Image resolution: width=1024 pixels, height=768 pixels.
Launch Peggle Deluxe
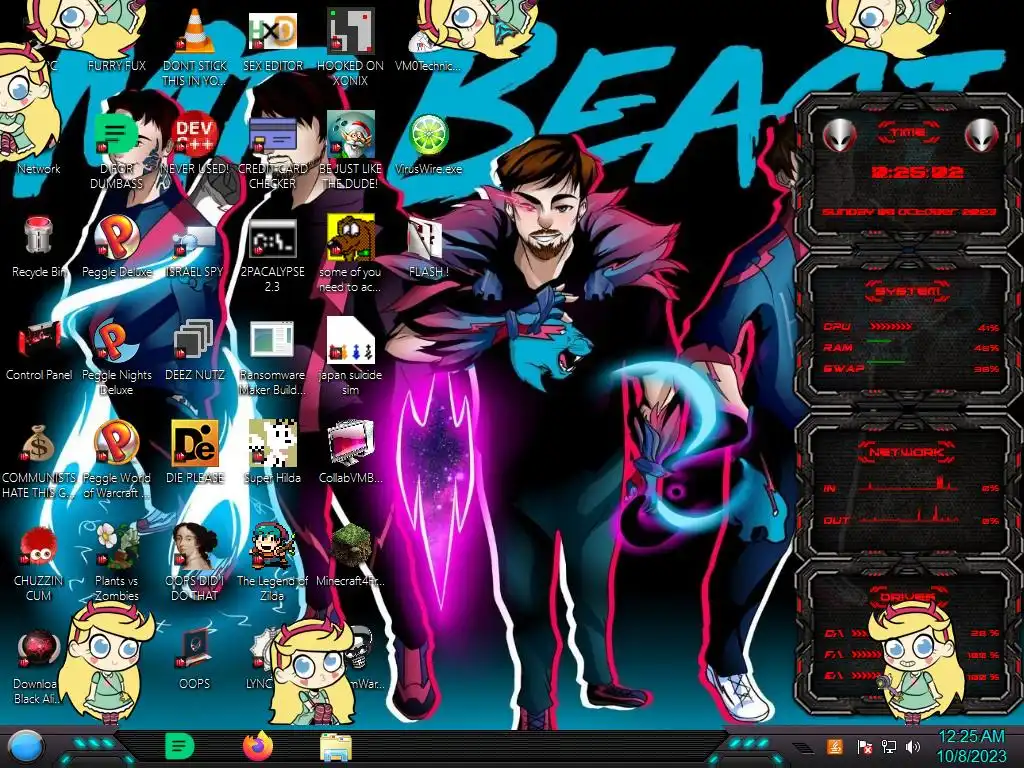pos(116,236)
